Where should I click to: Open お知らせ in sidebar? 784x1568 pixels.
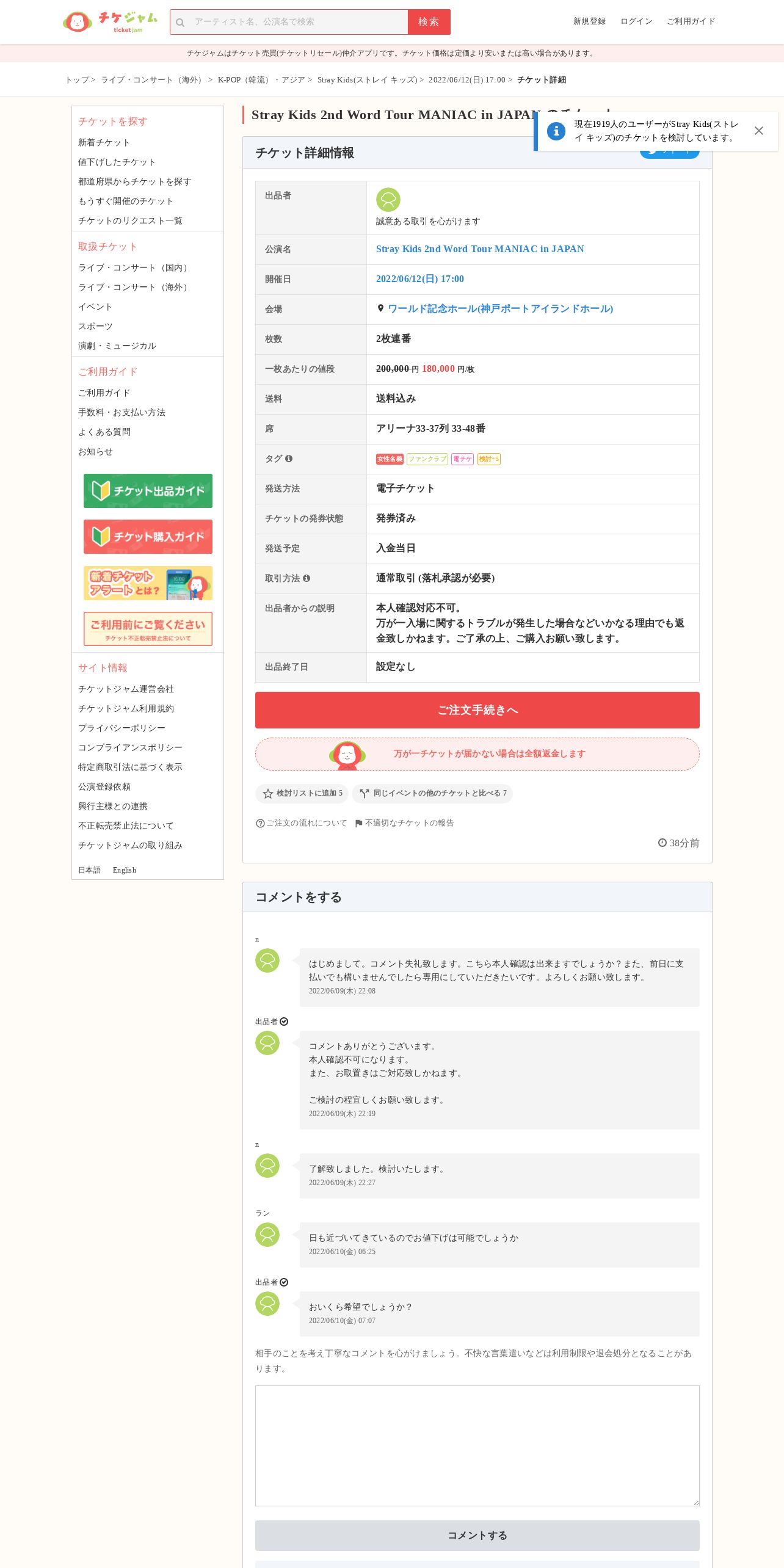click(x=95, y=452)
